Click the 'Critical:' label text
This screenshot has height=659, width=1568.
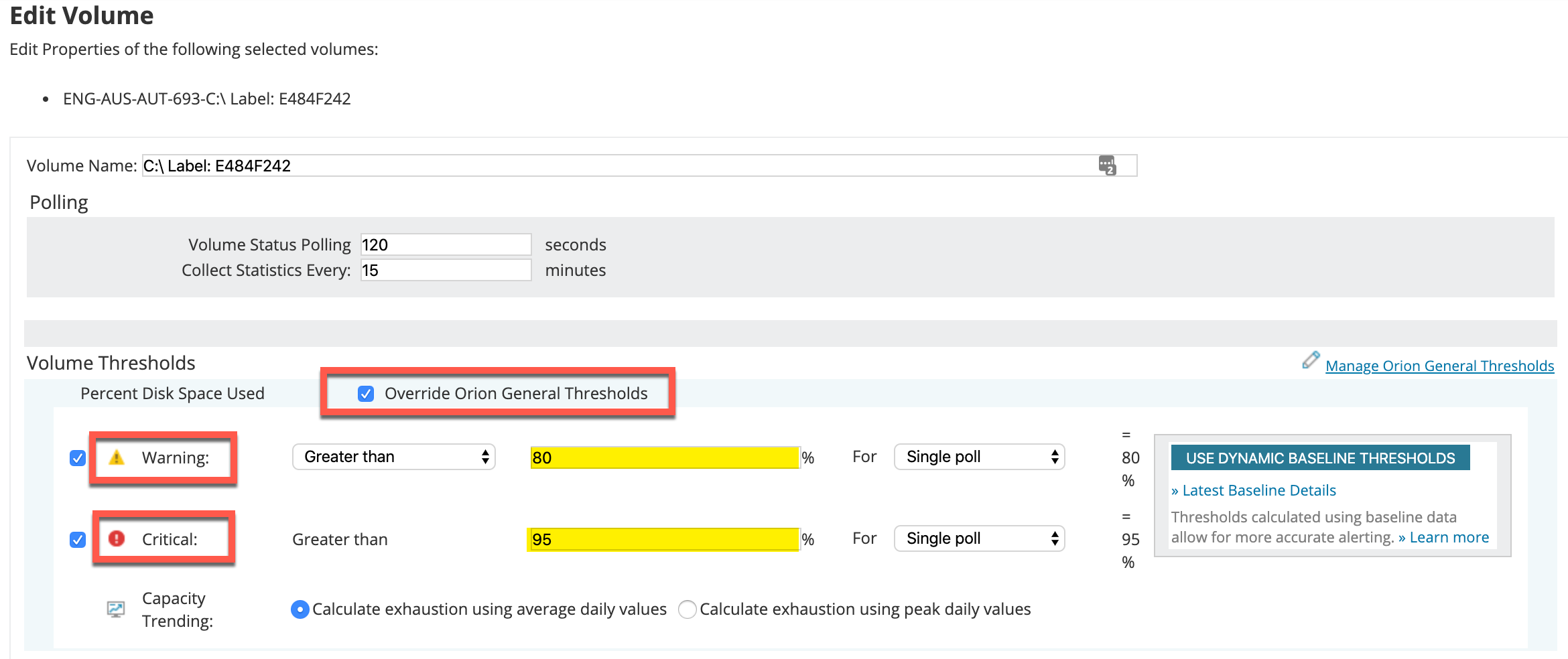170,539
